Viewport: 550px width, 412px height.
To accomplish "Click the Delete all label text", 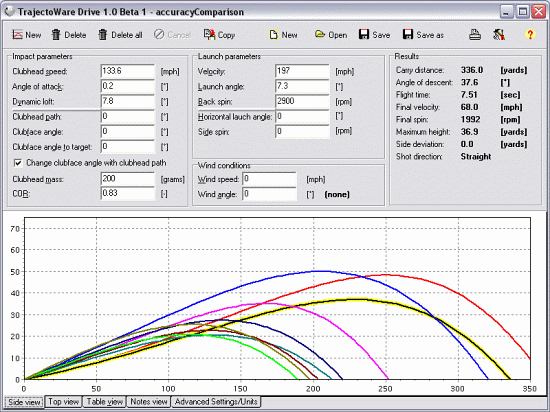I will click(127, 35).
